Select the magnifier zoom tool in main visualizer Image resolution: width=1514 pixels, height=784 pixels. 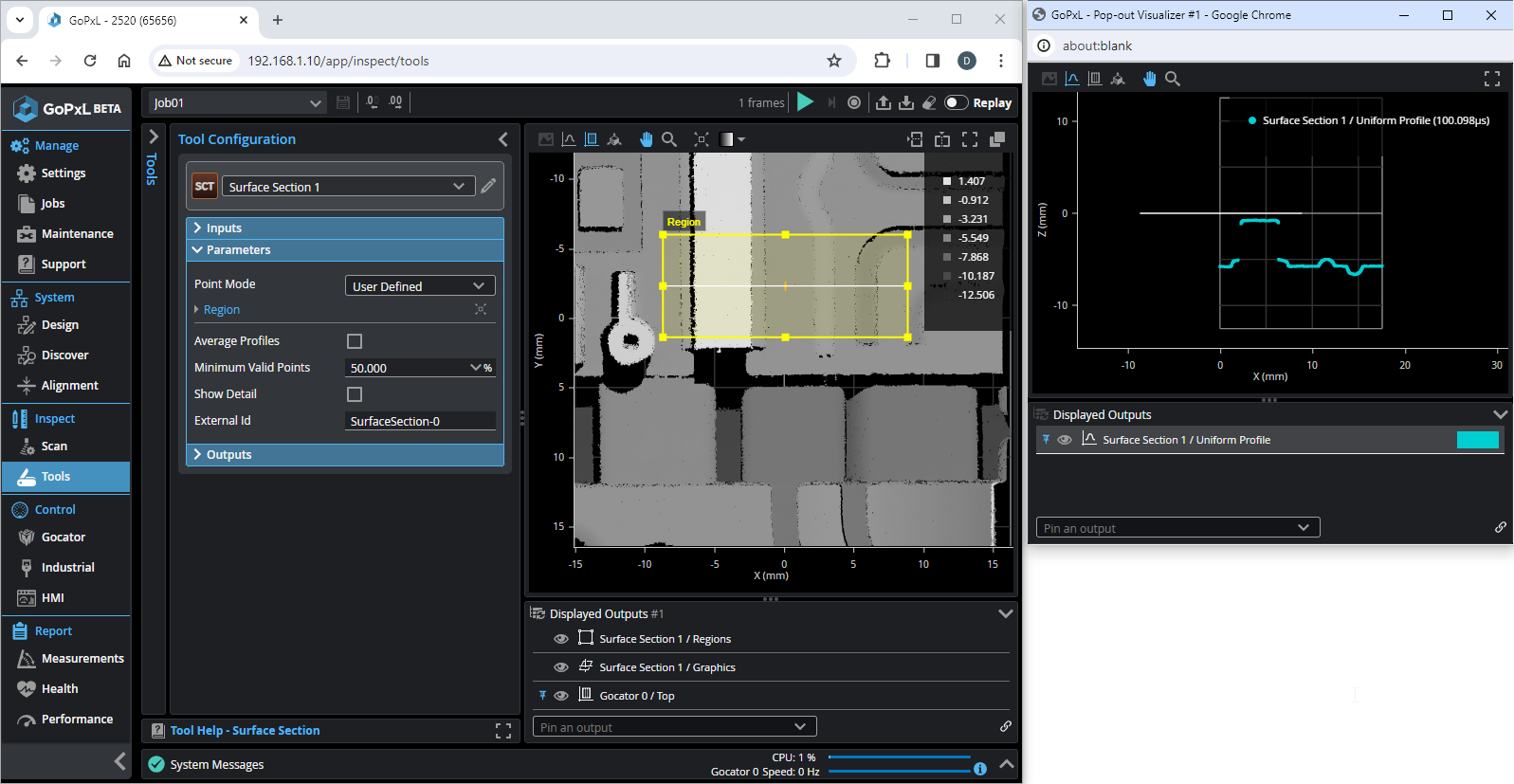pyautogui.click(x=669, y=139)
